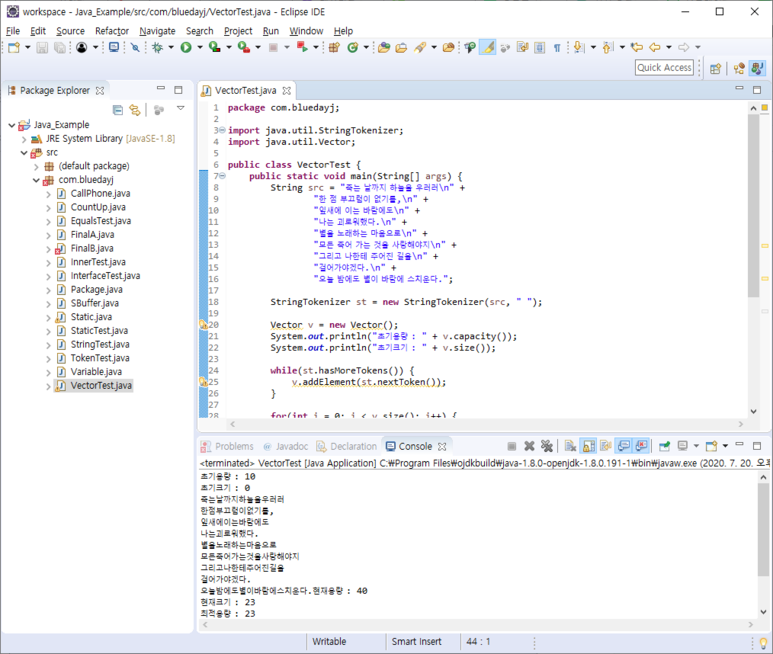Click the Open Type icon

tap(384, 47)
